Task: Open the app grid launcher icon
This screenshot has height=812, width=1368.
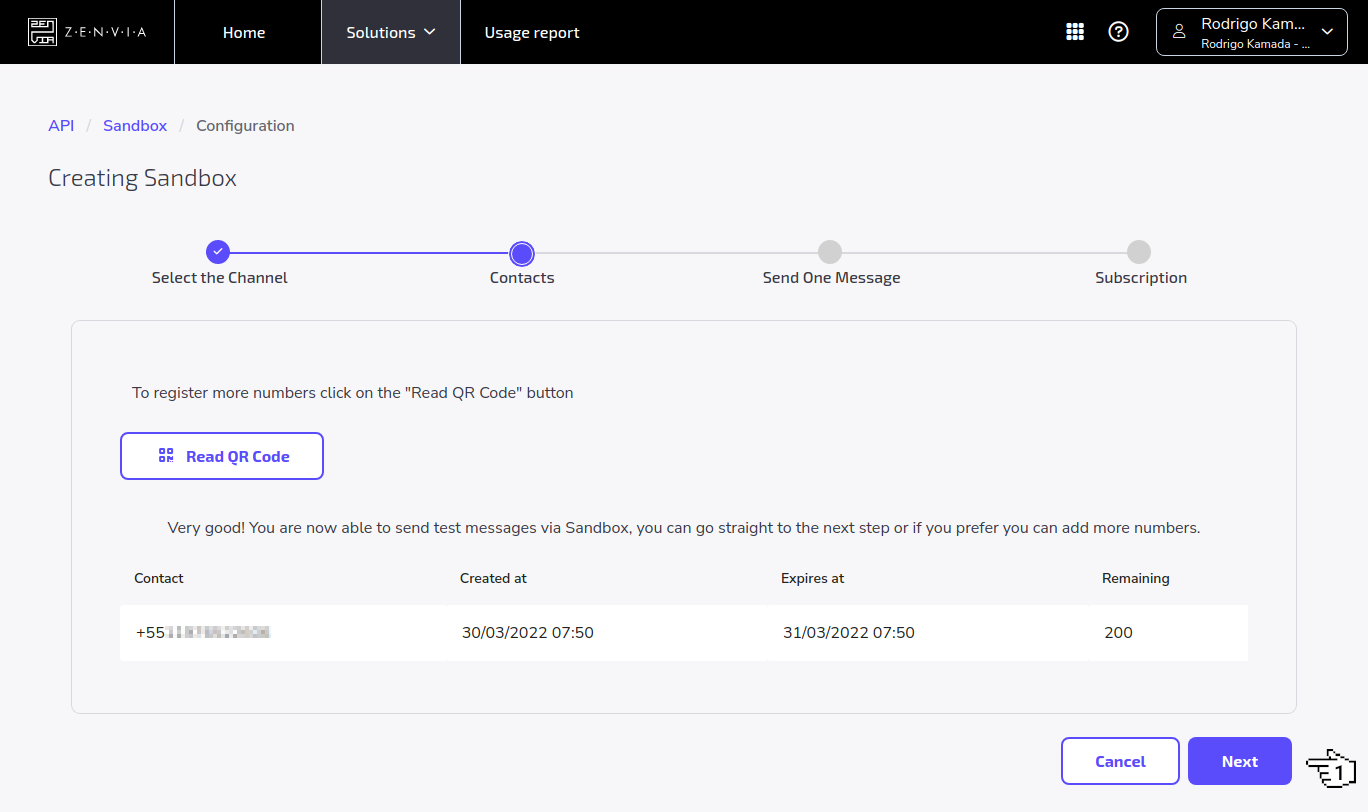Action: 1075,31
